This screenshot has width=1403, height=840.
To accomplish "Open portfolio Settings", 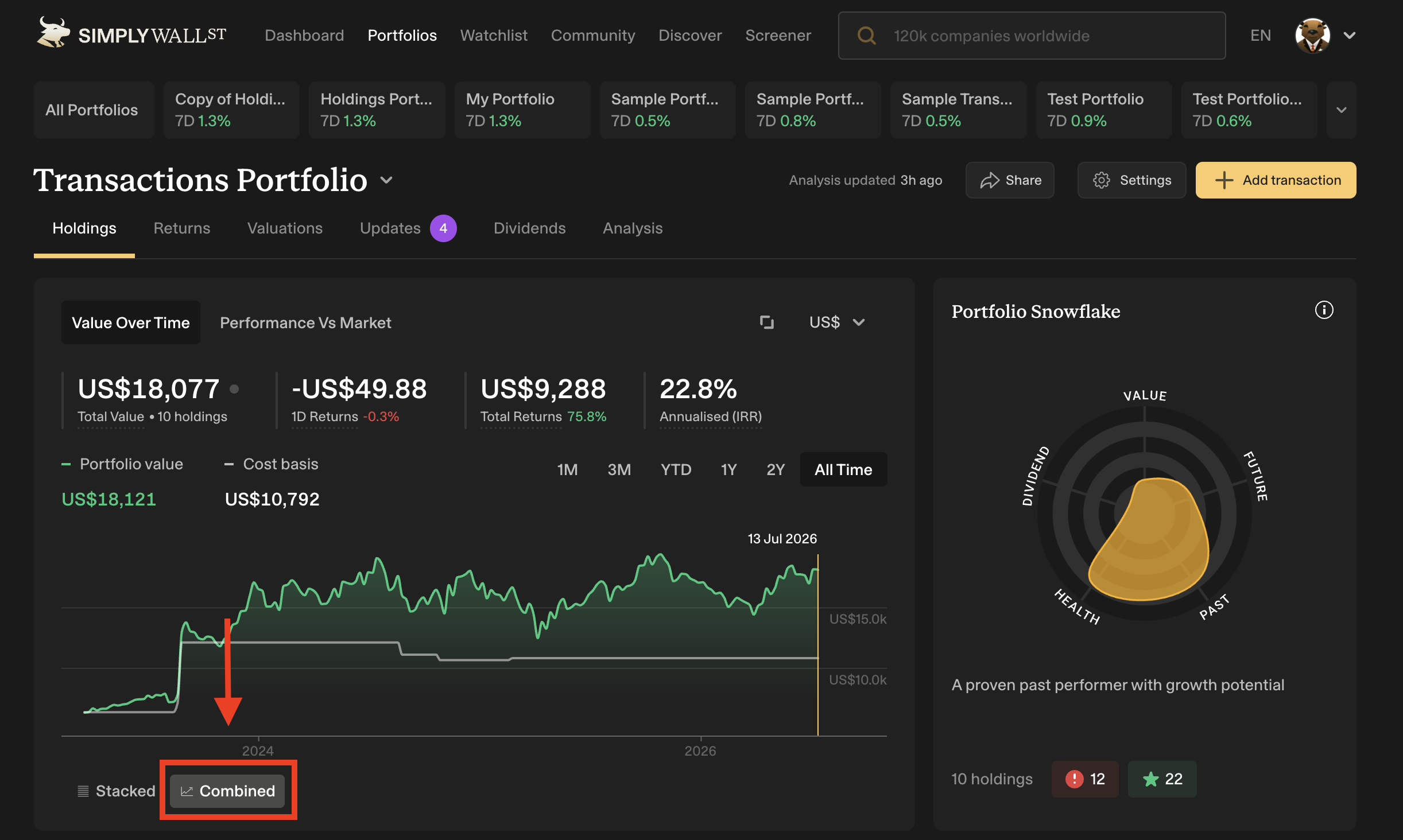I will point(1131,180).
